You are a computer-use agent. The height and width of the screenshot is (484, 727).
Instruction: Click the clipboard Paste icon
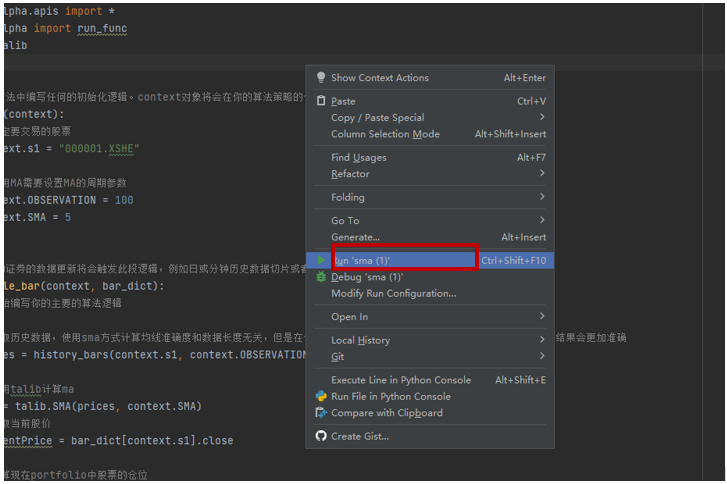click(x=321, y=101)
